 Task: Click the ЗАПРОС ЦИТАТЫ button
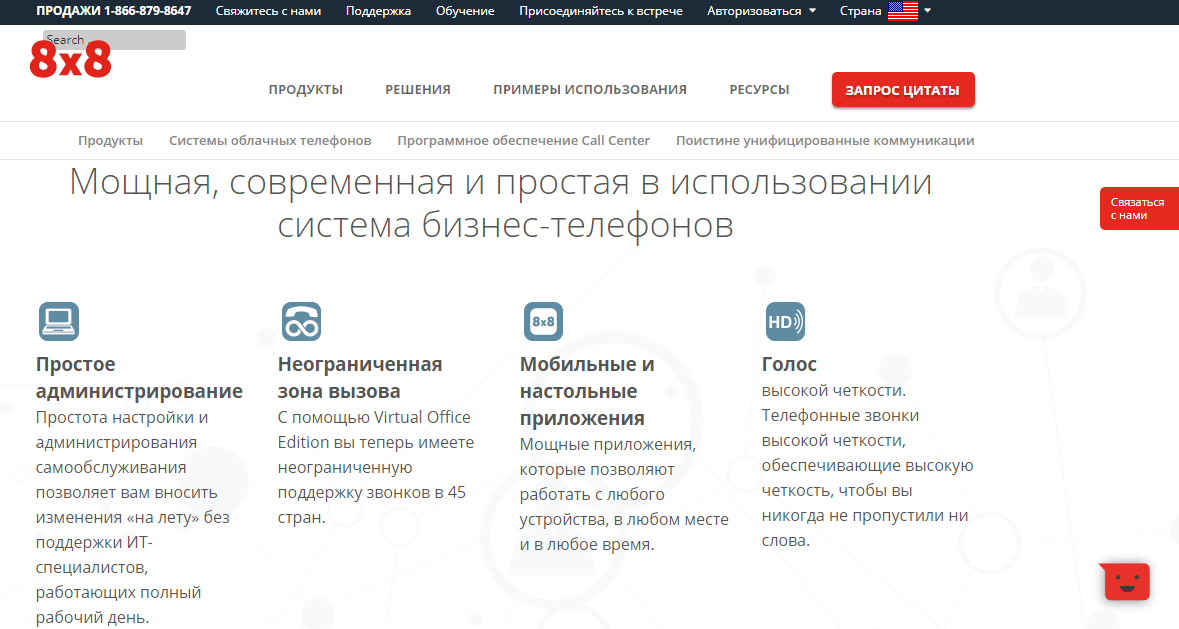pos(901,89)
